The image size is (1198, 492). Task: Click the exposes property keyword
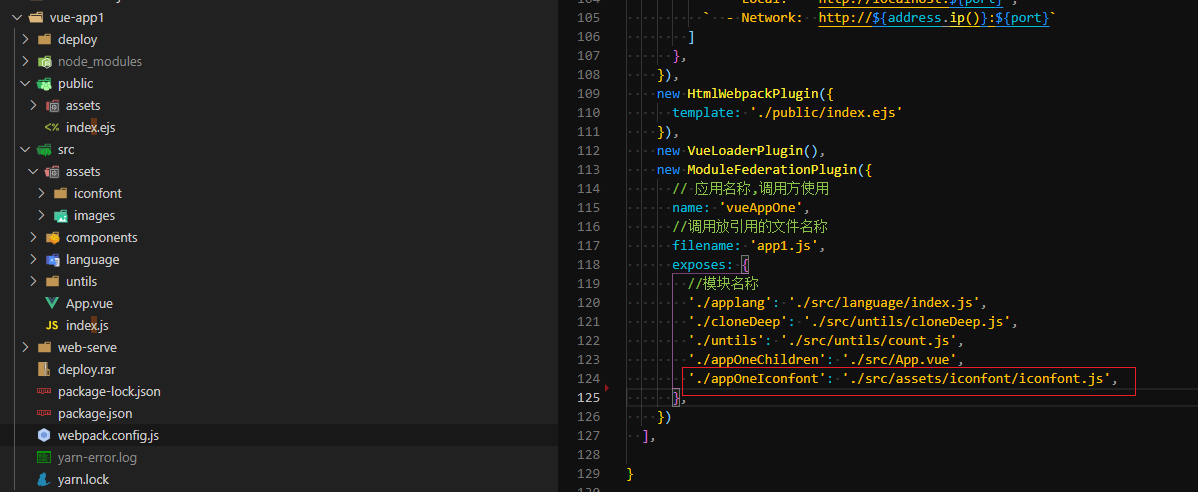[701, 264]
